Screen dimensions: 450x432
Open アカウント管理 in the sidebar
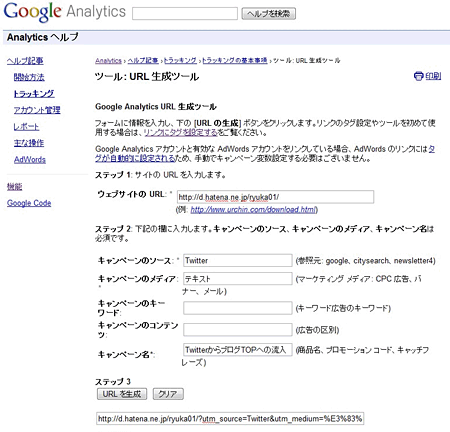click(37, 110)
